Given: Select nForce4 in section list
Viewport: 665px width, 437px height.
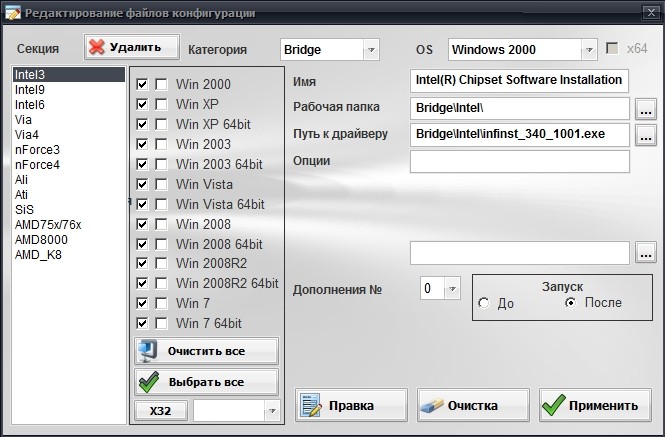Looking at the screenshot, I should click(x=69, y=165).
